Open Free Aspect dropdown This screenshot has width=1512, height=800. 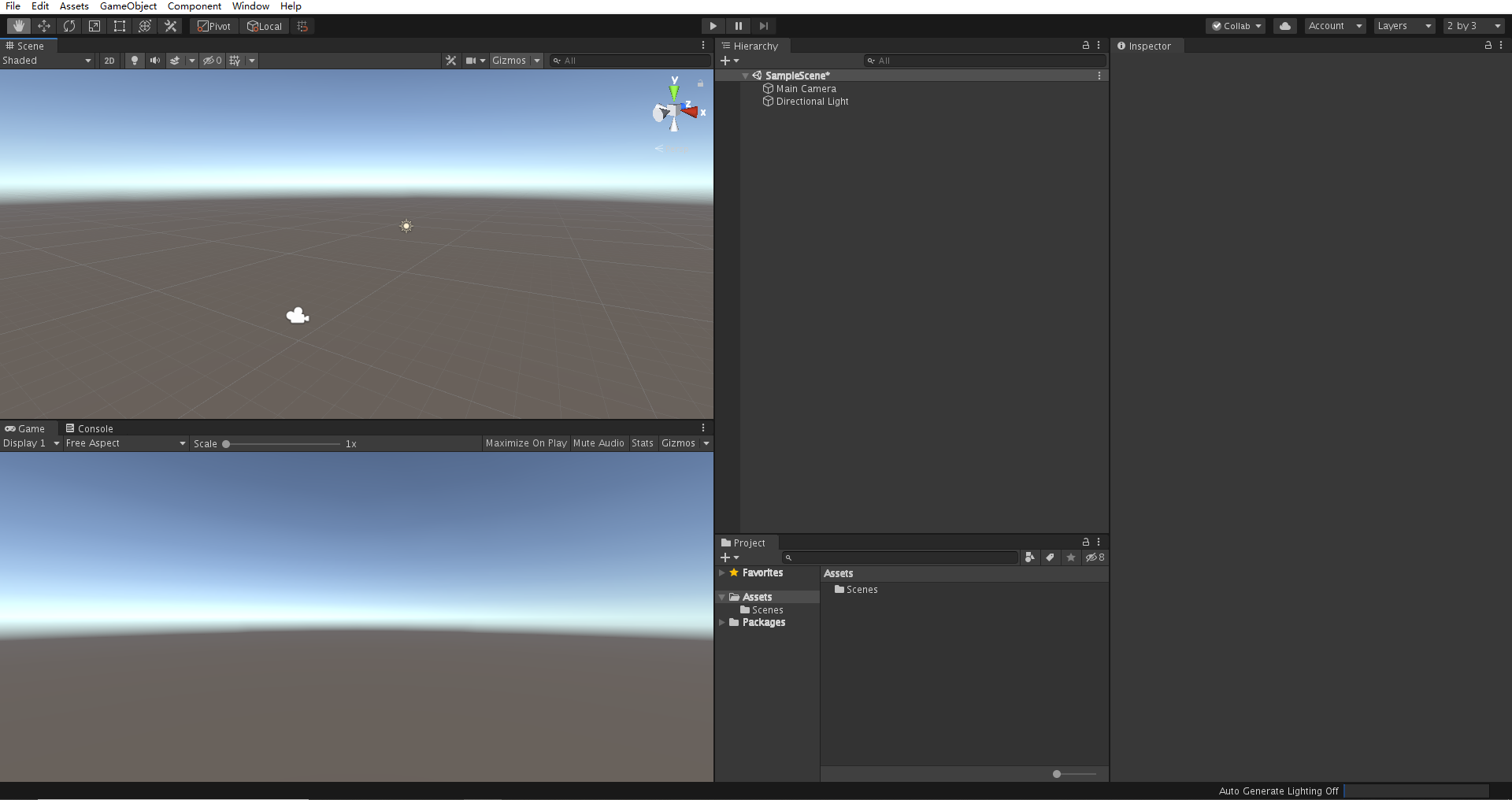pos(126,443)
